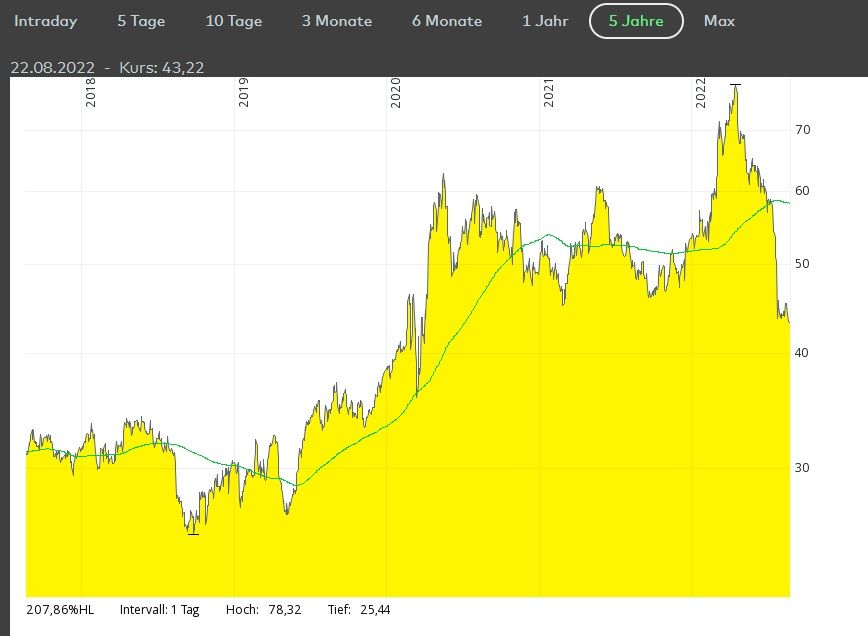Click the Intervall: 1 Tag label
The height and width of the screenshot is (636, 868).
coord(159,610)
